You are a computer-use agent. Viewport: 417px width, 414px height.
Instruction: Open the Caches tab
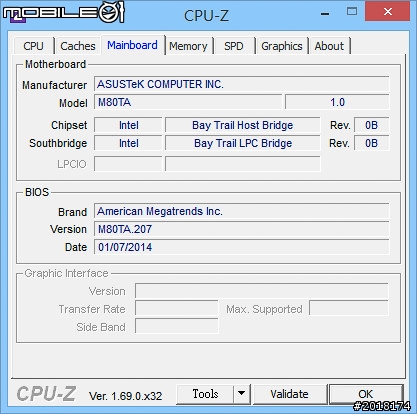pyautogui.click(x=78, y=46)
